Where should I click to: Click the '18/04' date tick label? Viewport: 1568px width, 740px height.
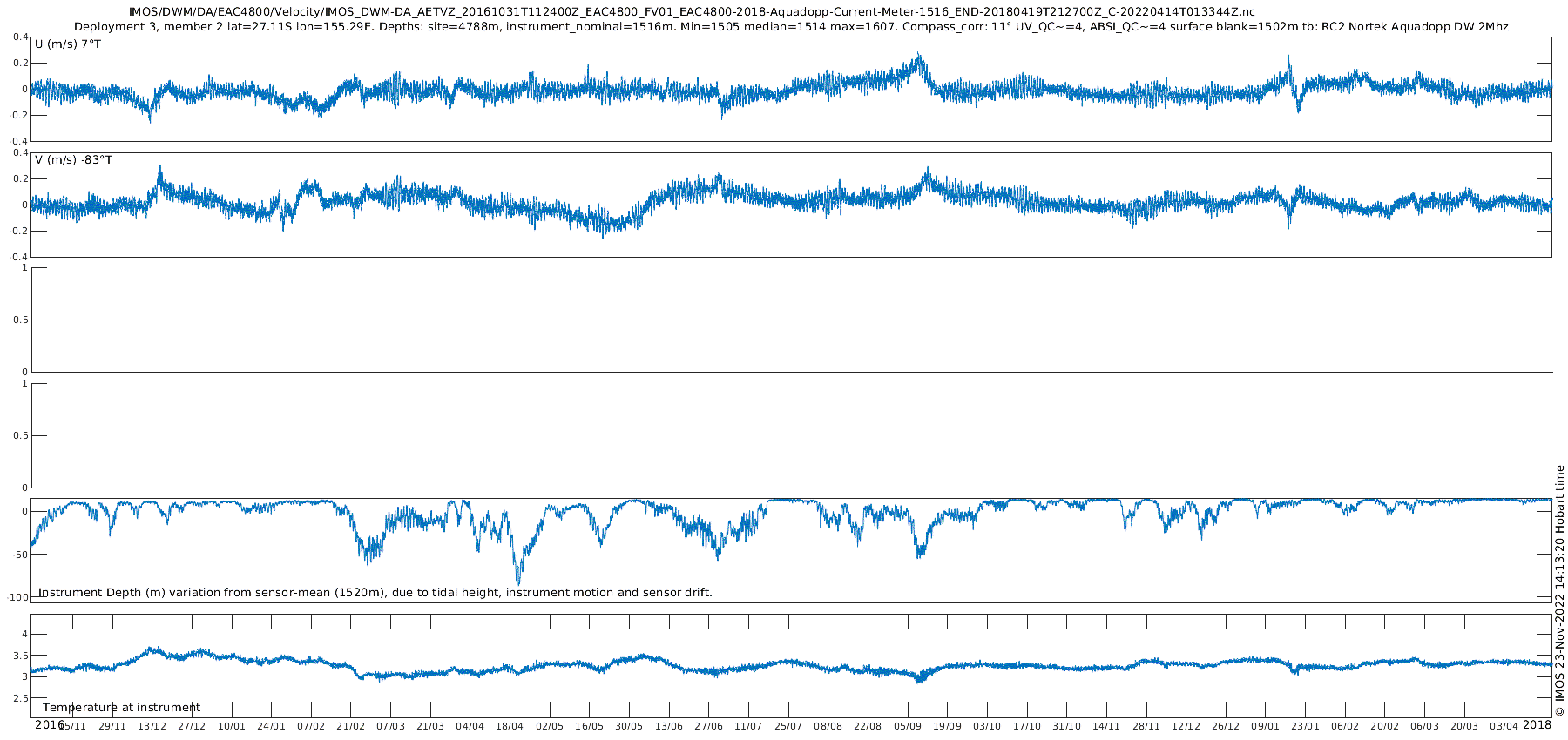point(510,726)
